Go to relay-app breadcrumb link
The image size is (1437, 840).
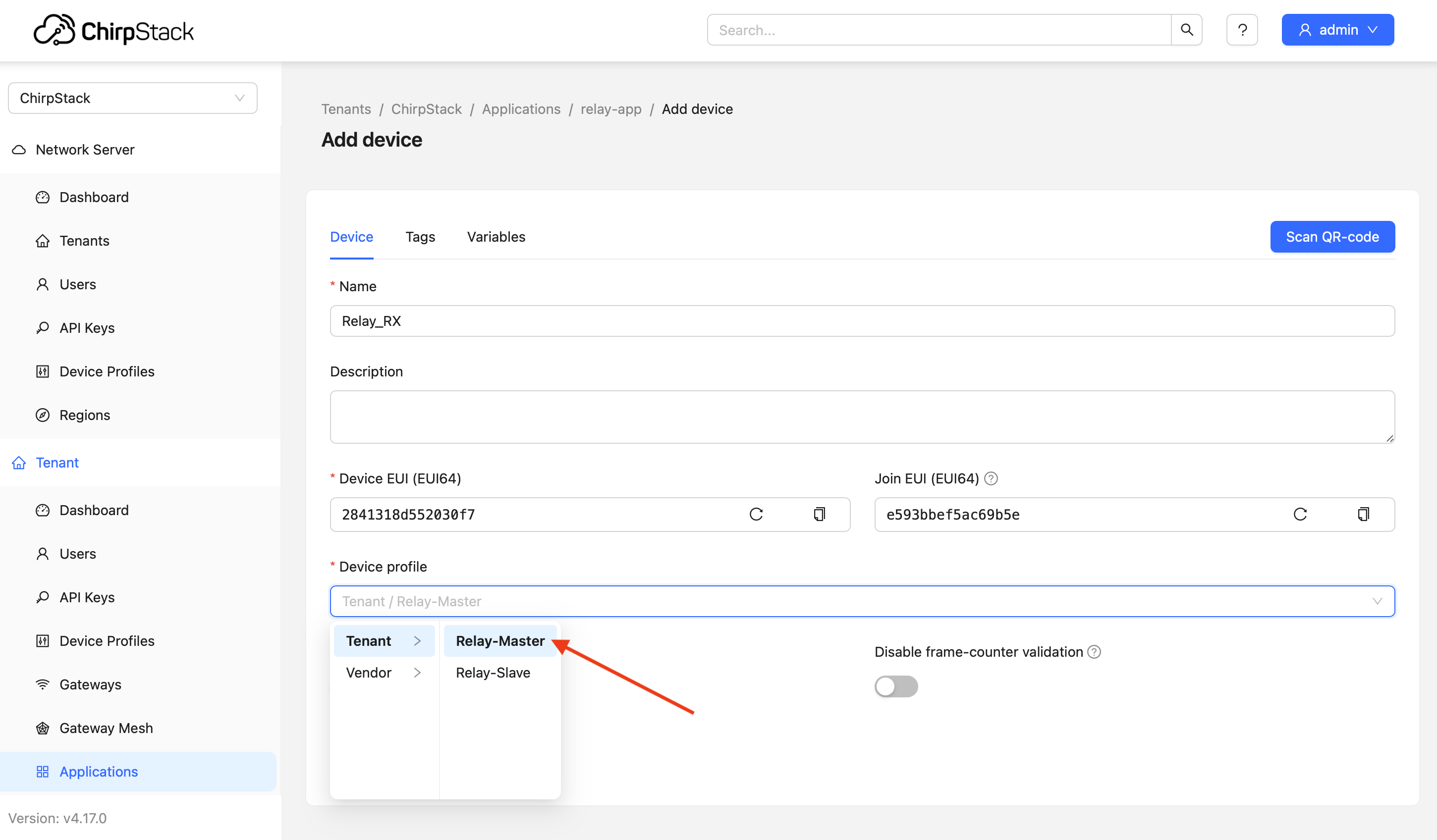coord(610,109)
